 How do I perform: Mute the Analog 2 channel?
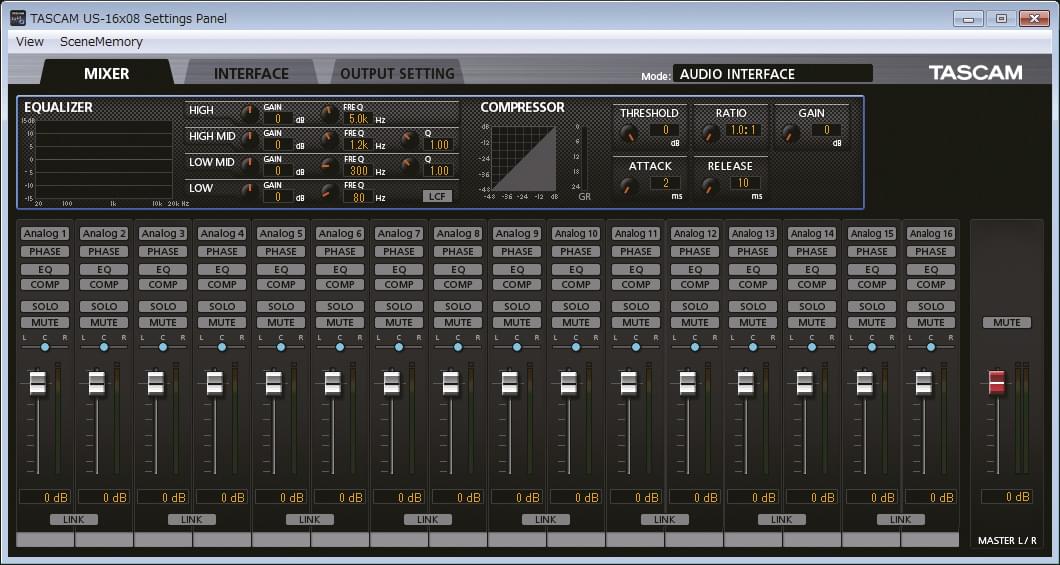click(x=104, y=322)
